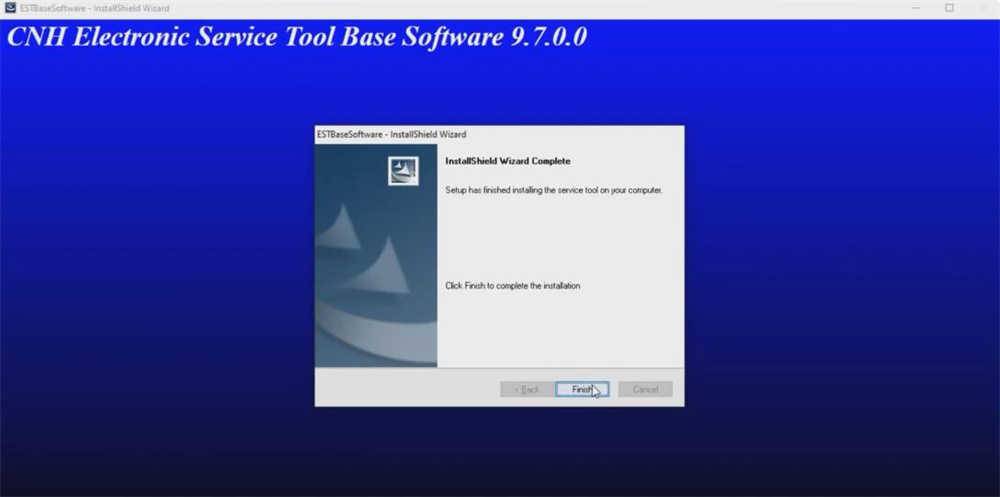The image size is (1000, 497).
Task: Minimize the ESTBaseSoftware installer window
Action: click(x=916, y=8)
